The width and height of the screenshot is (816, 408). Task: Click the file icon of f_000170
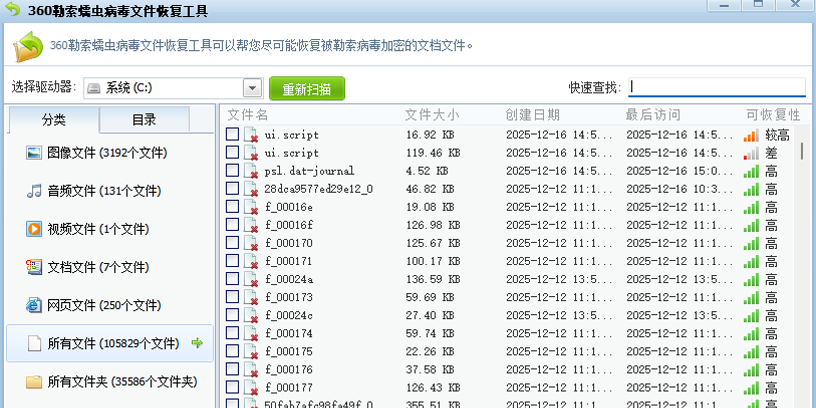click(x=251, y=243)
